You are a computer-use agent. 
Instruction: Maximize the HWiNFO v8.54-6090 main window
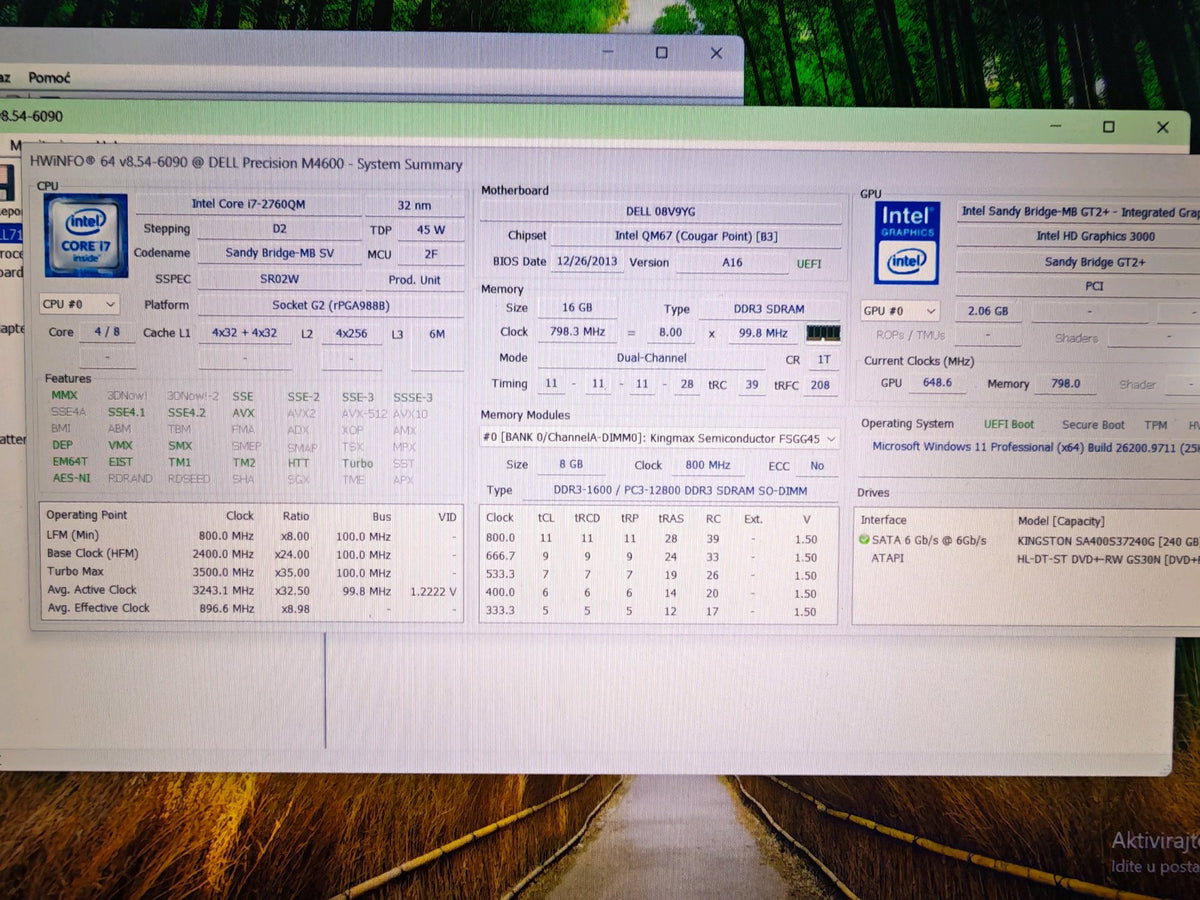point(1108,127)
